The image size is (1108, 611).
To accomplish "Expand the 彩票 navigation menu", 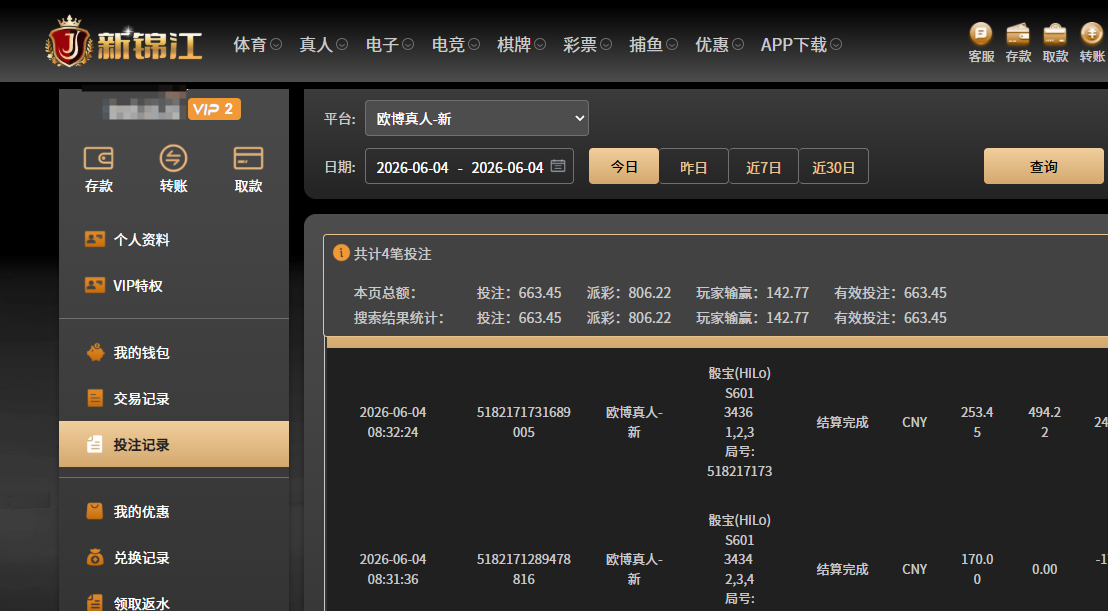I will click(x=587, y=45).
